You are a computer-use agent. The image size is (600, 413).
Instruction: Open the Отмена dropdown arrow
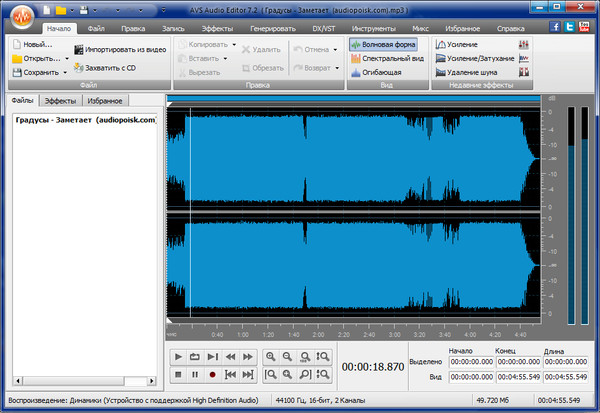point(337,49)
